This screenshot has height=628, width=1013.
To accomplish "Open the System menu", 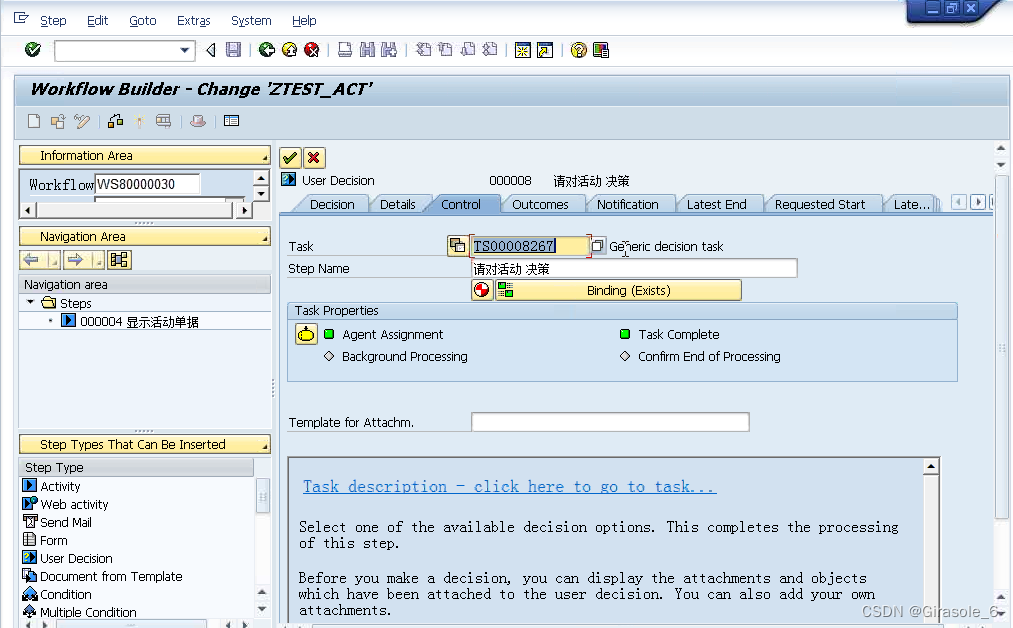I will 251,21.
